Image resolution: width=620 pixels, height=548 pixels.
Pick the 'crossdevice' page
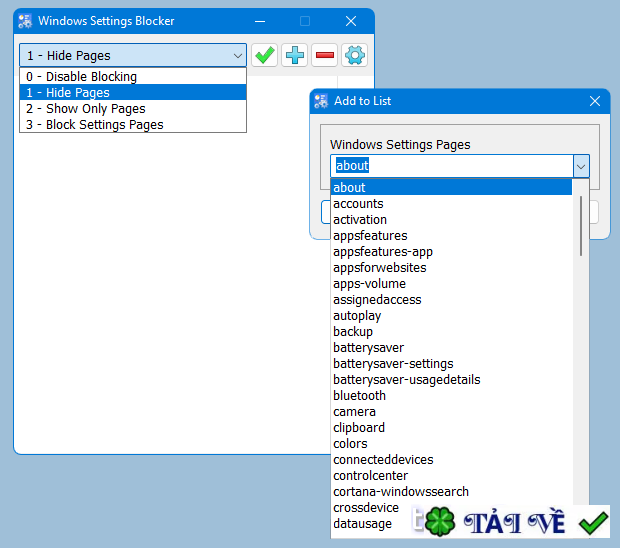[366, 508]
